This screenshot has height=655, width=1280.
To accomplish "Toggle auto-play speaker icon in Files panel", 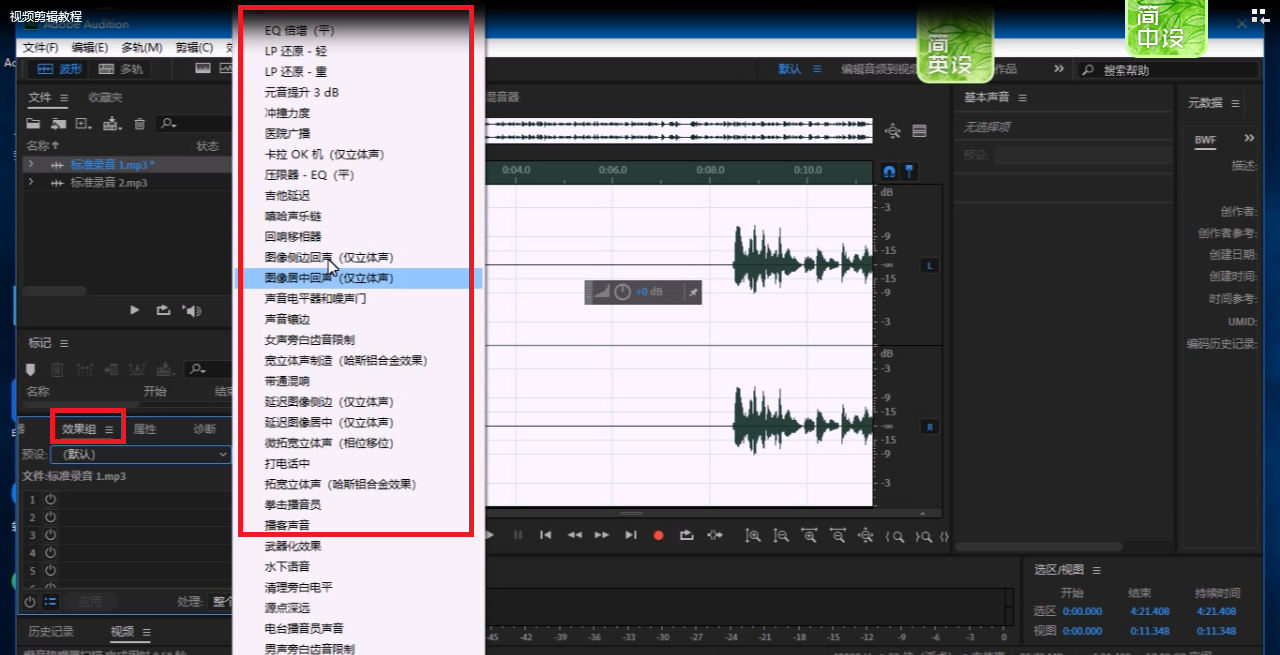I will pyautogui.click(x=192, y=311).
